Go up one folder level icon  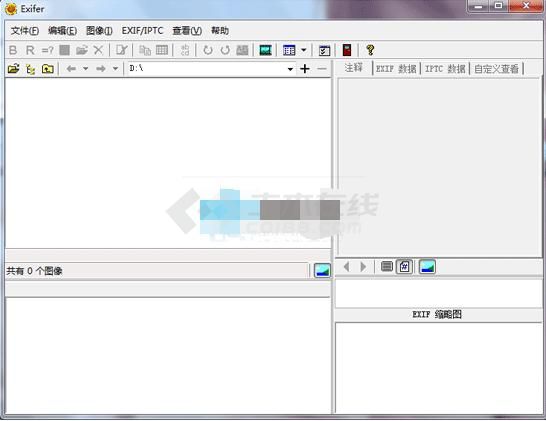point(48,69)
